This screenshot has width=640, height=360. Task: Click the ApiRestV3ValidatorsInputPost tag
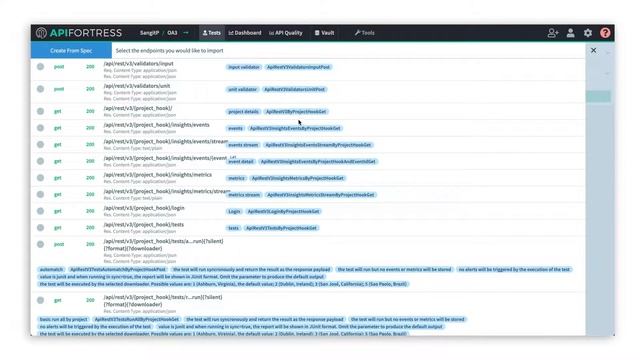coord(298,67)
